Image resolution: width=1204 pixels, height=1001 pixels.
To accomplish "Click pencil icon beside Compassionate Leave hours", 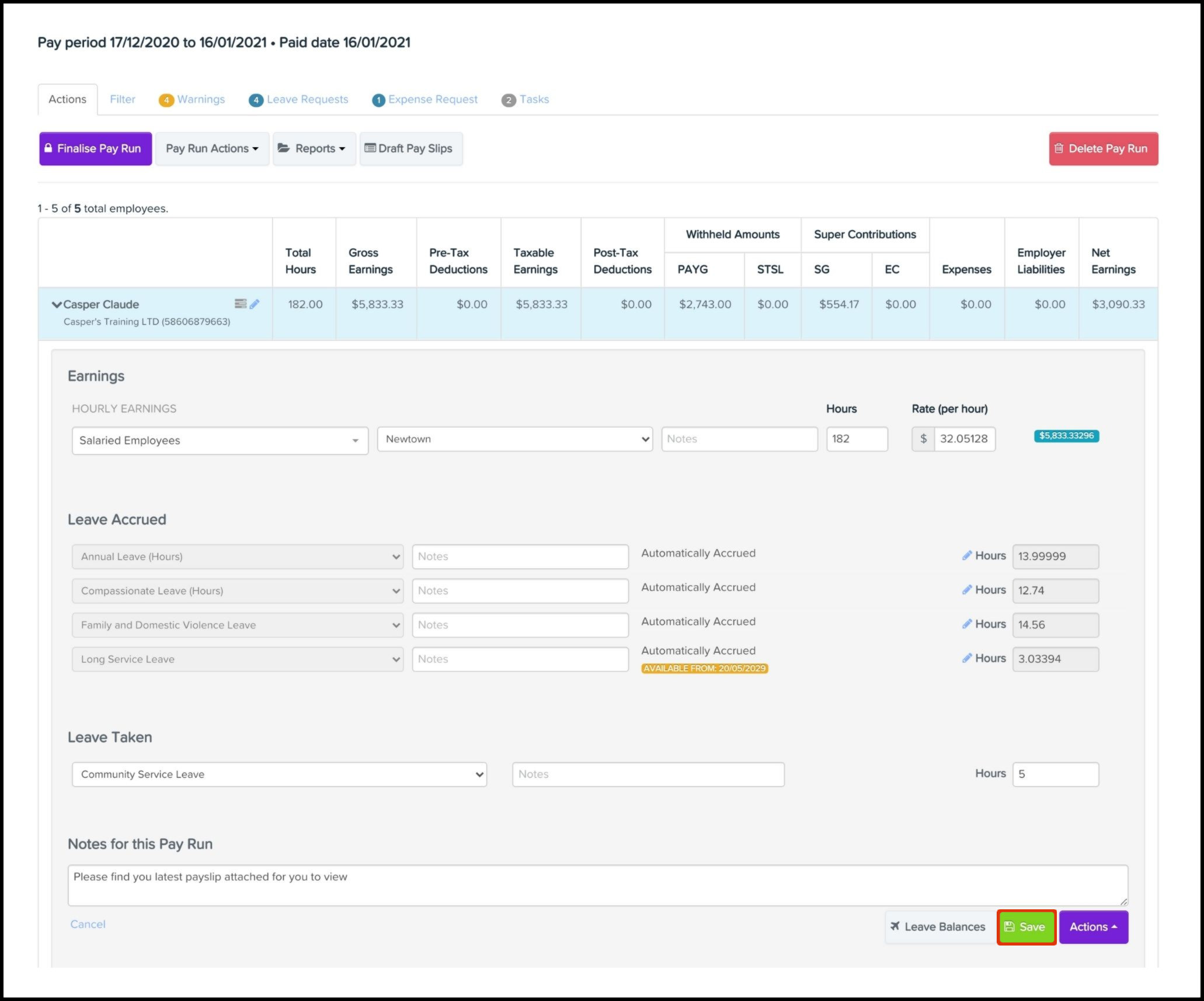I will [x=967, y=590].
